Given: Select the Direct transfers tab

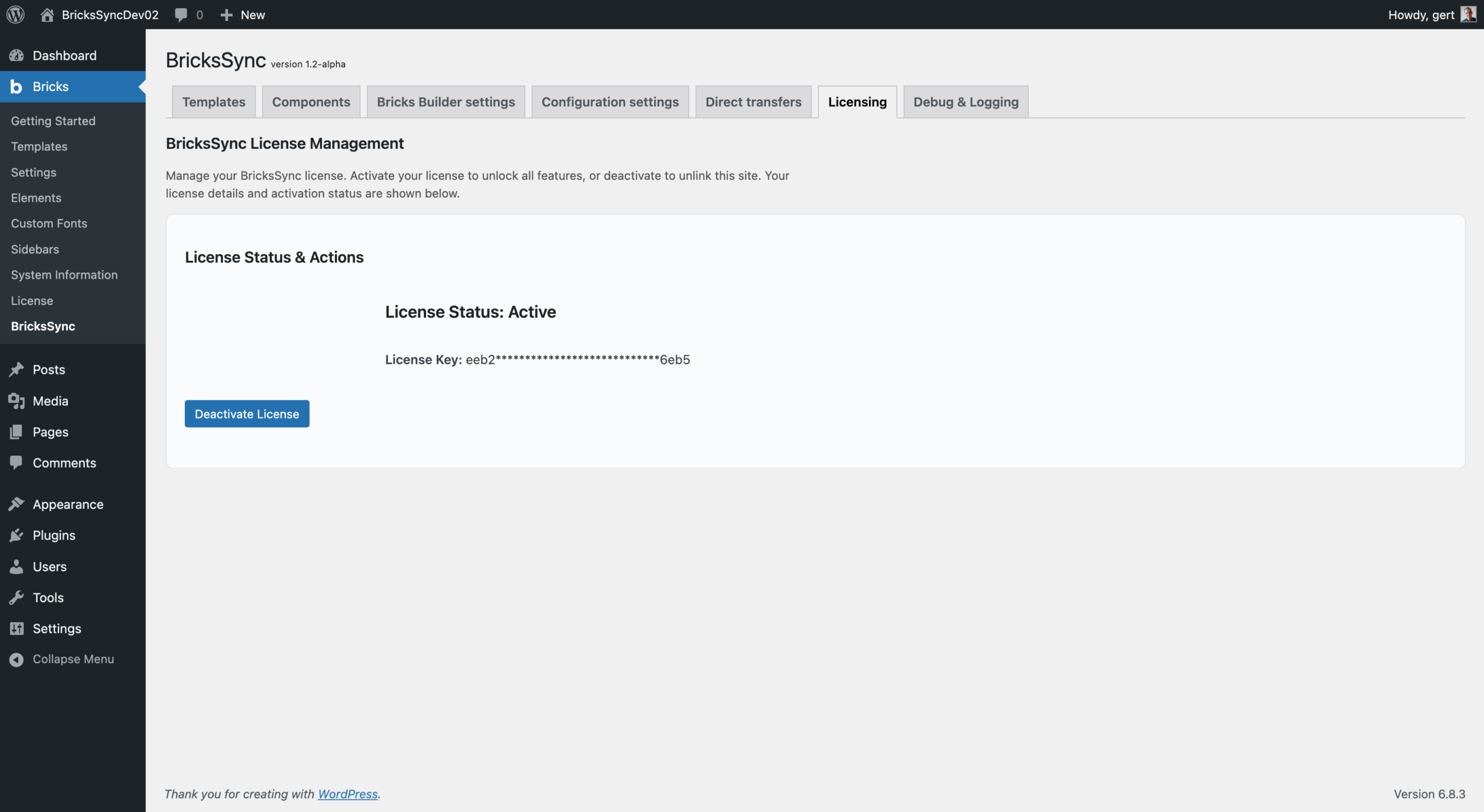Looking at the screenshot, I should pos(753,102).
